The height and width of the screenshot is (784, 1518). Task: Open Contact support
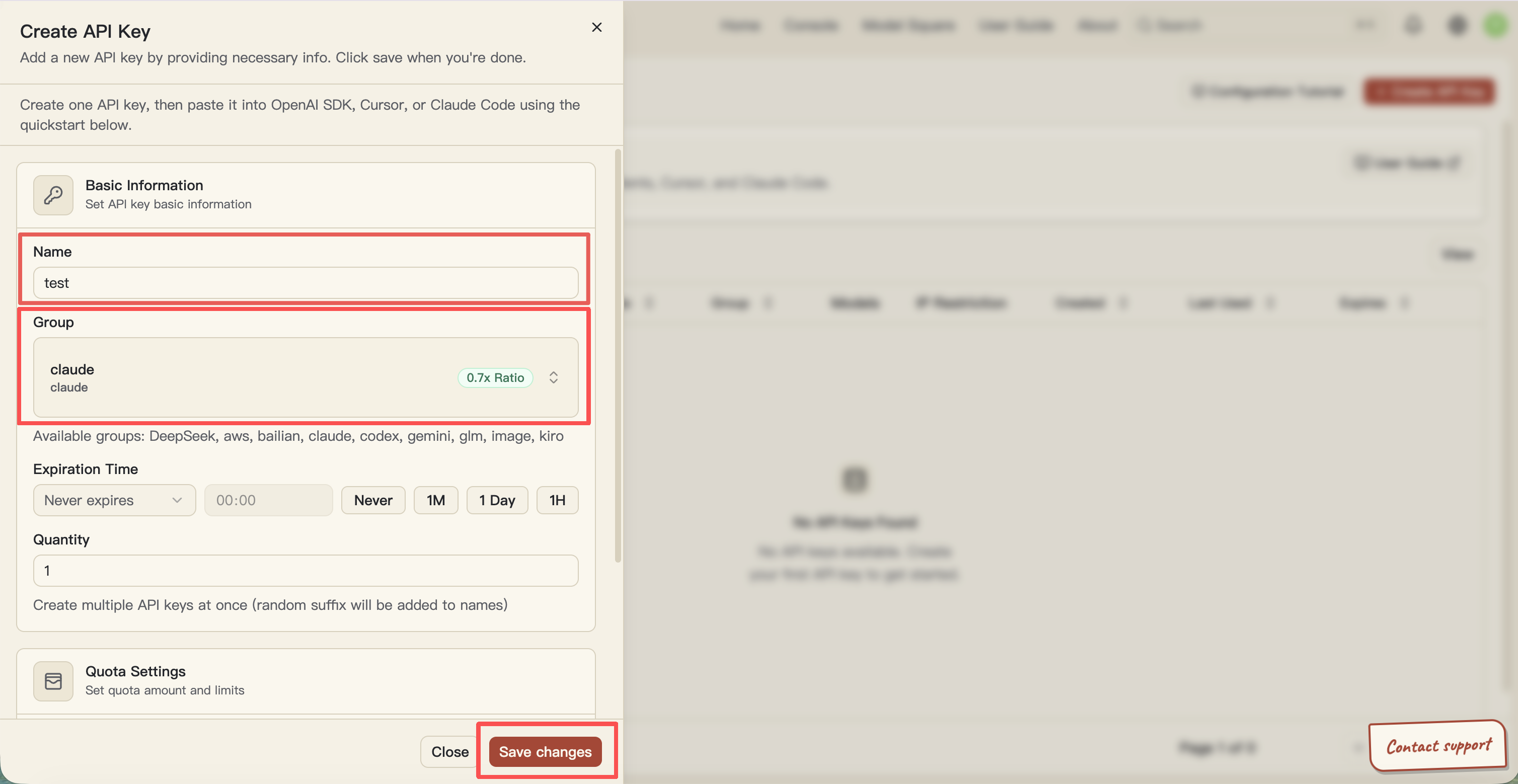tap(1438, 746)
